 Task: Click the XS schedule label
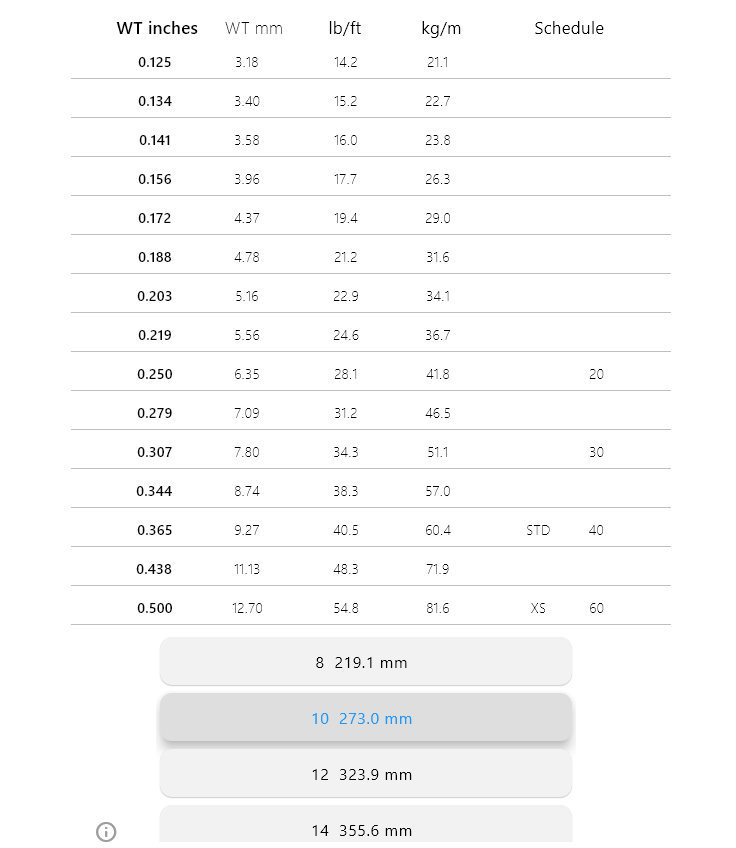(x=538, y=608)
